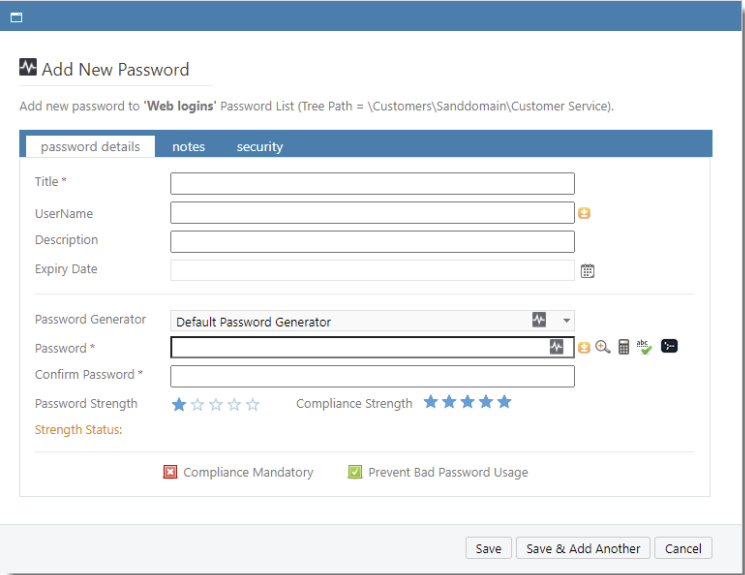Click generator icon inside Password Generator dropdown
Screen dimensions: 745x575
pos(539,319)
